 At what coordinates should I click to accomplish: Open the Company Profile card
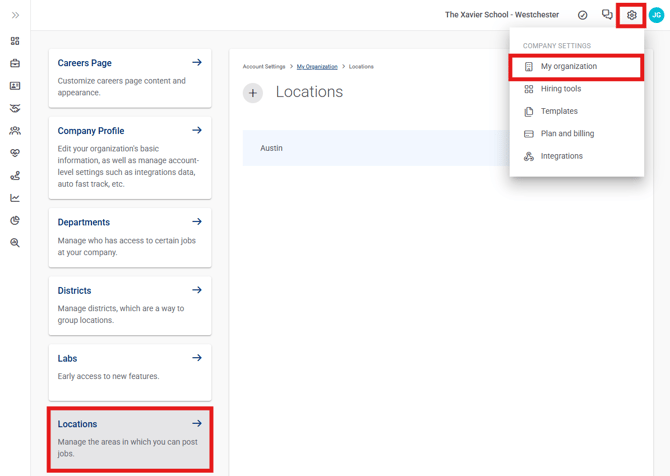pos(130,158)
